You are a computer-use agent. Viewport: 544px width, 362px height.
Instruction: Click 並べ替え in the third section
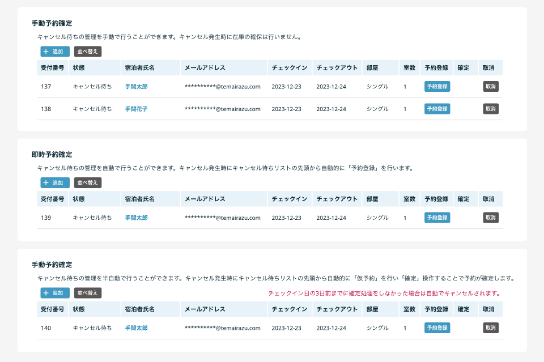88,293
